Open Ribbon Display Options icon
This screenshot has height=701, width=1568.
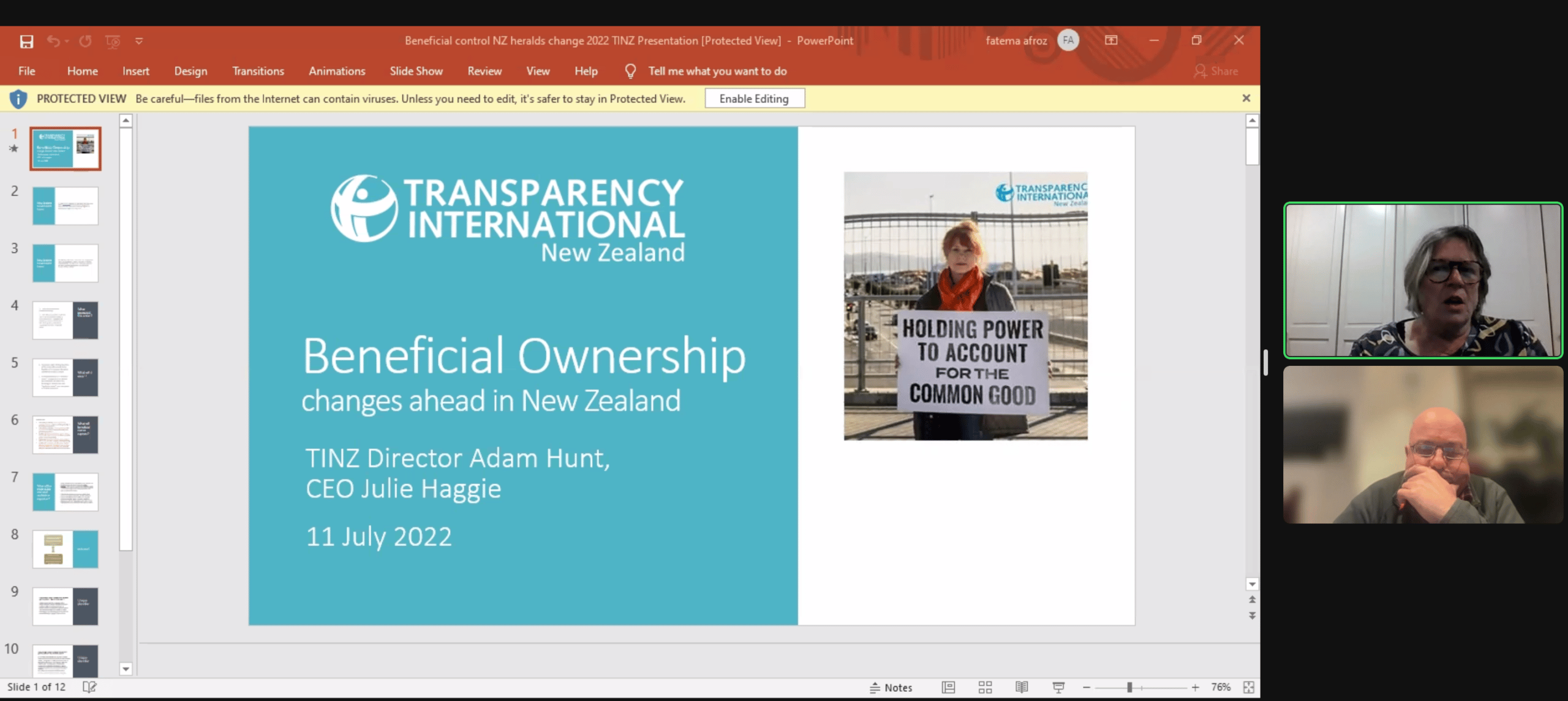click(x=1111, y=40)
